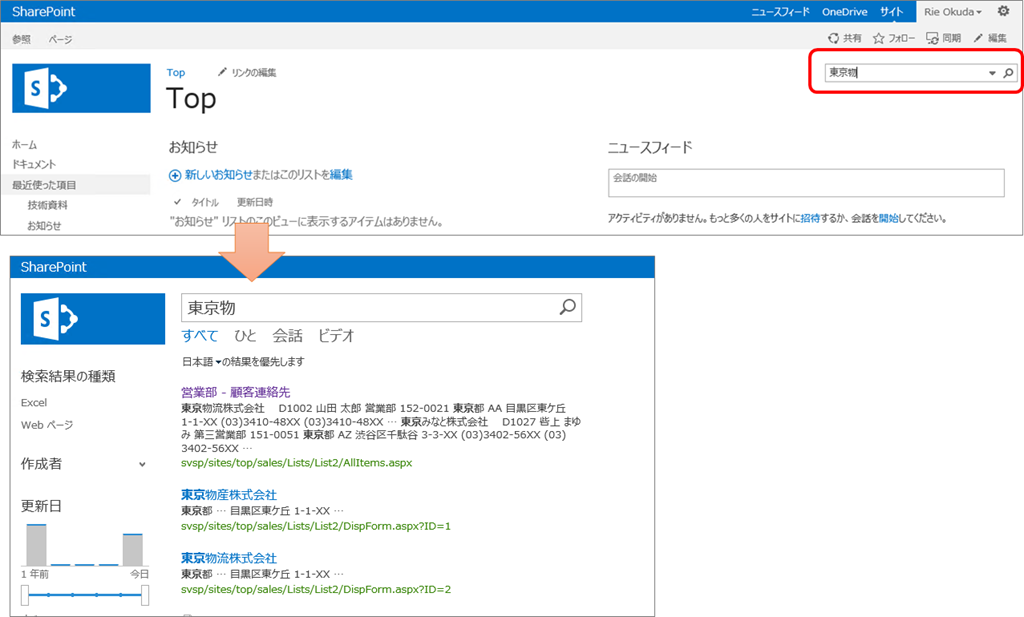
Task: Click 最近使った項目 in left navigation
Action: (44, 185)
